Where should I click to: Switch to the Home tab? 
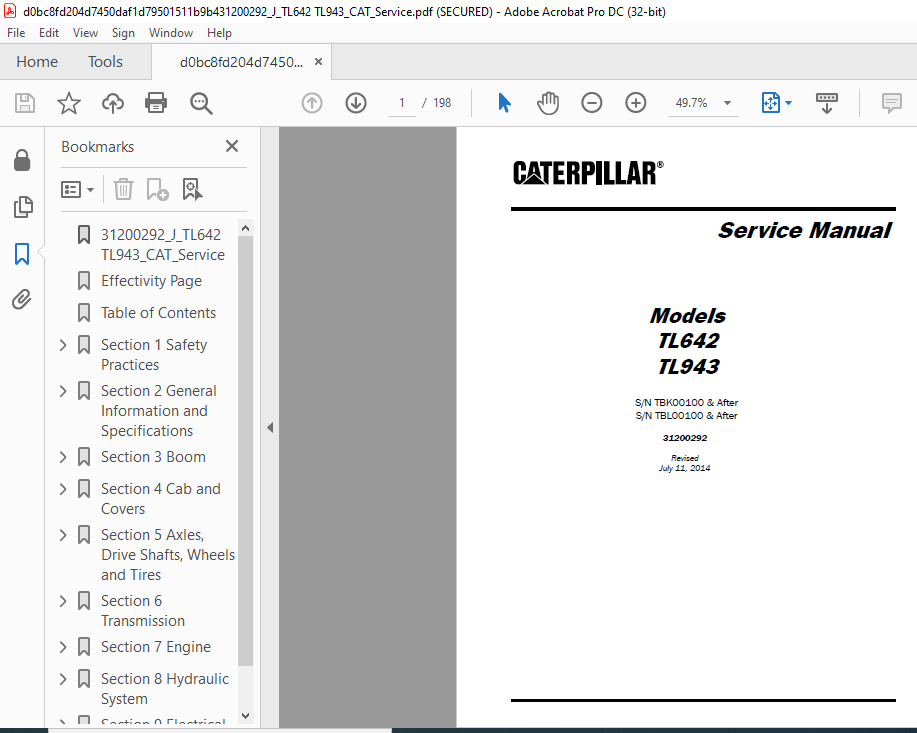(37, 61)
